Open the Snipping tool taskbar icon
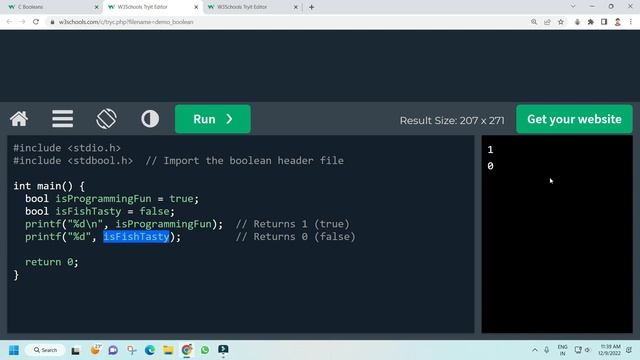640x360 pixels. (x=131, y=350)
